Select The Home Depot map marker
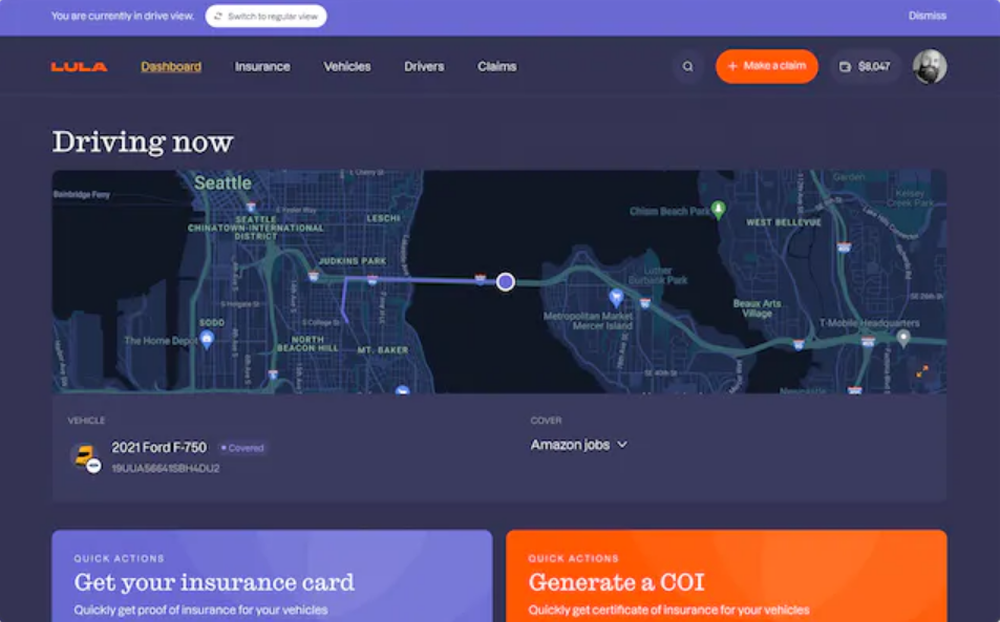 pyautogui.click(x=206, y=341)
